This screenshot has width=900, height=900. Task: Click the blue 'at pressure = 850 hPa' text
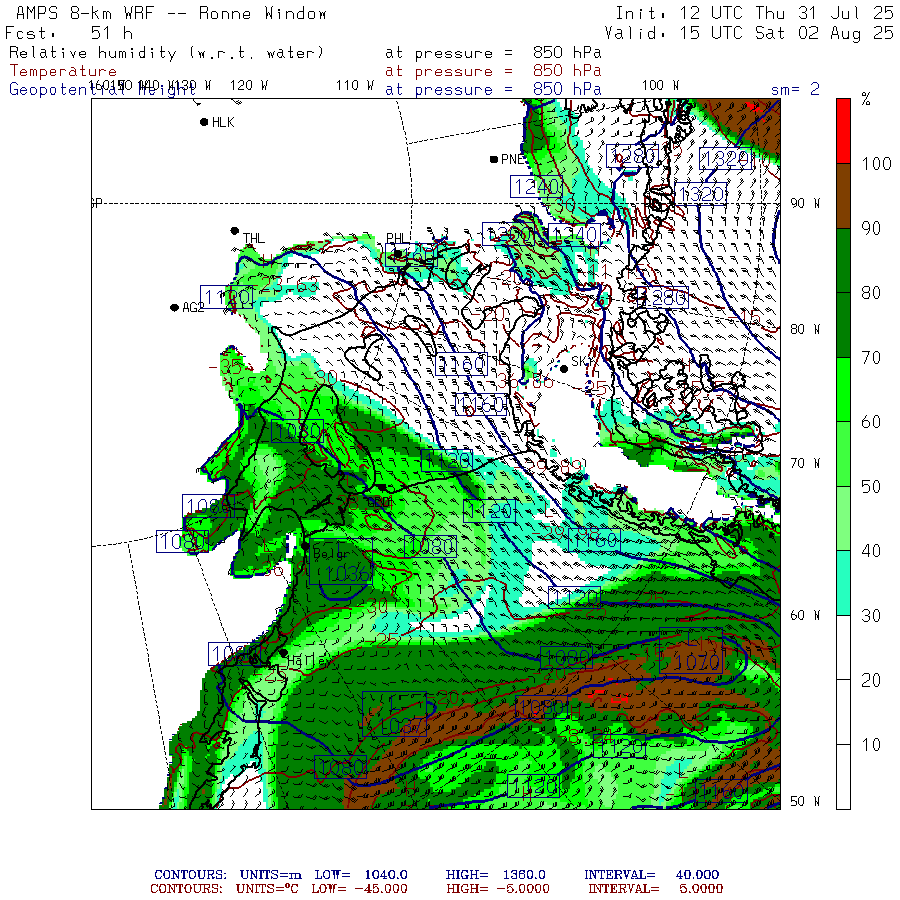pyautogui.click(x=493, y=90)
